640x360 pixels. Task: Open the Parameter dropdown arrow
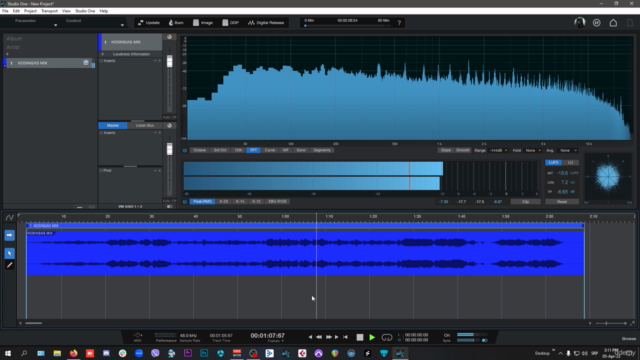click(x=56, y=25)
